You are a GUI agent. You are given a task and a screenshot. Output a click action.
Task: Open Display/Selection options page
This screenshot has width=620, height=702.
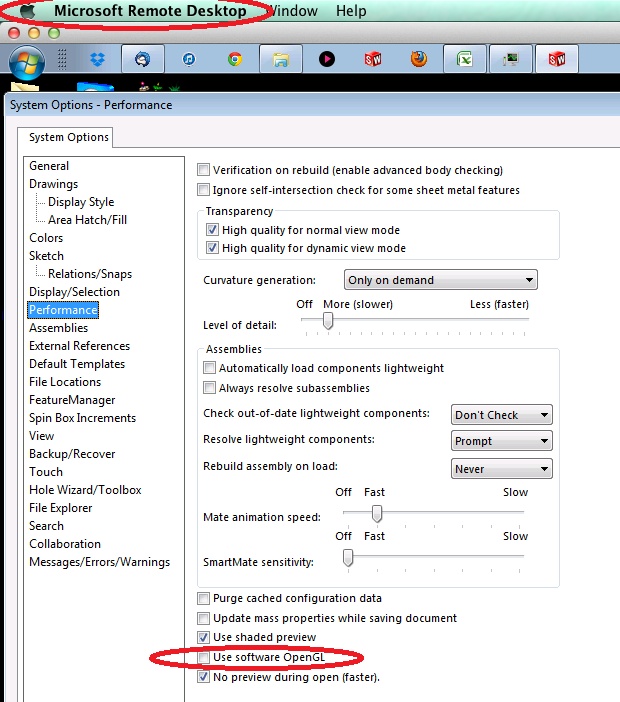(74, 292)
